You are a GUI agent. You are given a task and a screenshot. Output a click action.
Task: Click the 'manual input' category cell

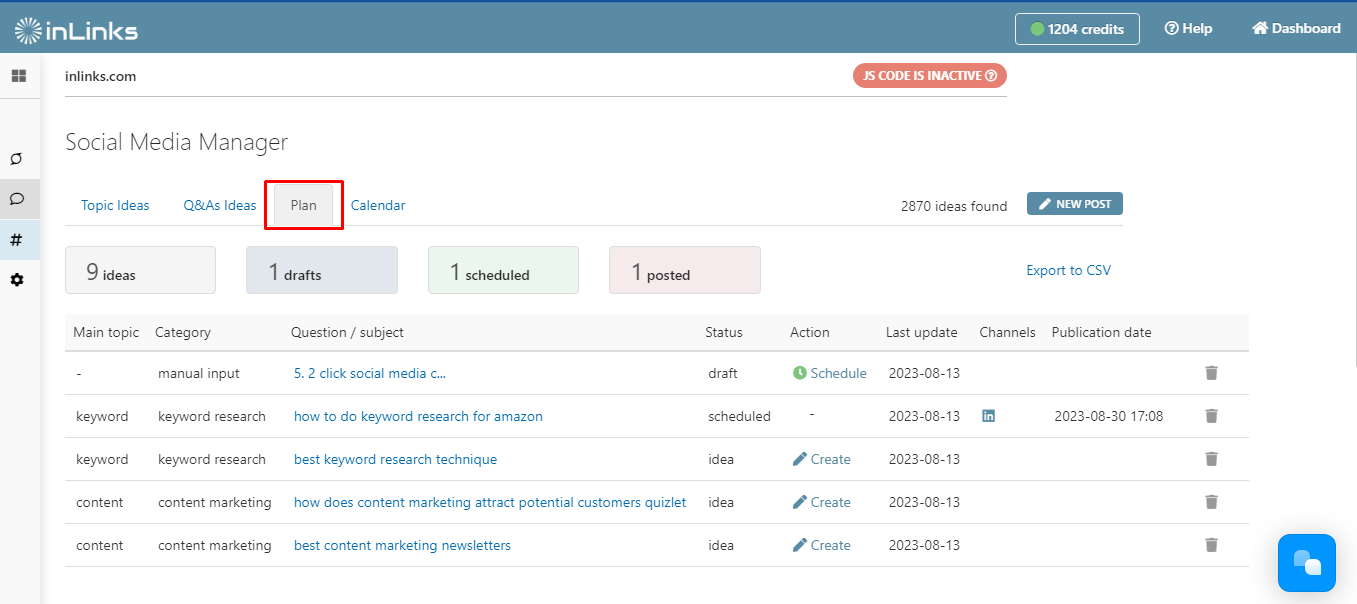click(199, 373)
